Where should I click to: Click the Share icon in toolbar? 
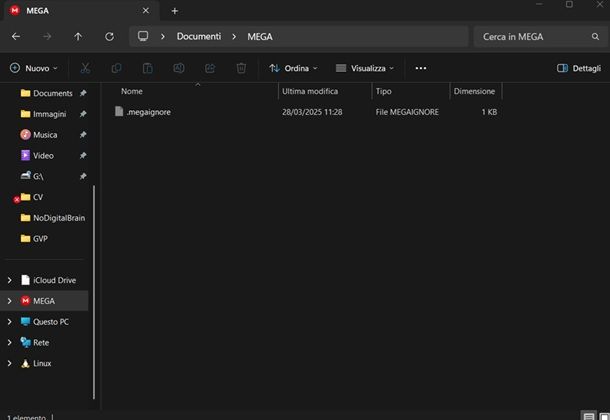[x=210, y=68]
